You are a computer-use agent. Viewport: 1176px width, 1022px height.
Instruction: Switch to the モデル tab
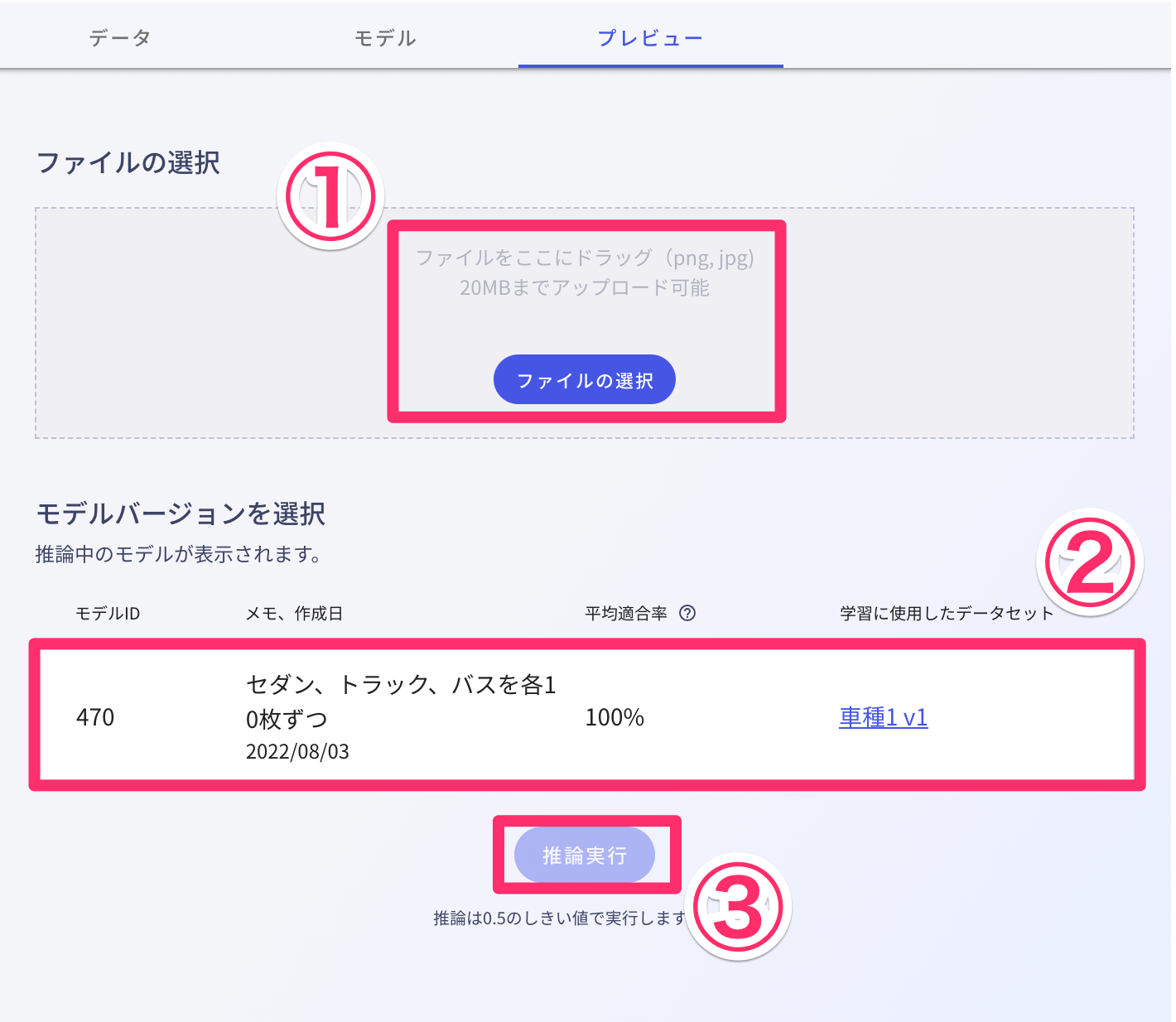[384, 36]
